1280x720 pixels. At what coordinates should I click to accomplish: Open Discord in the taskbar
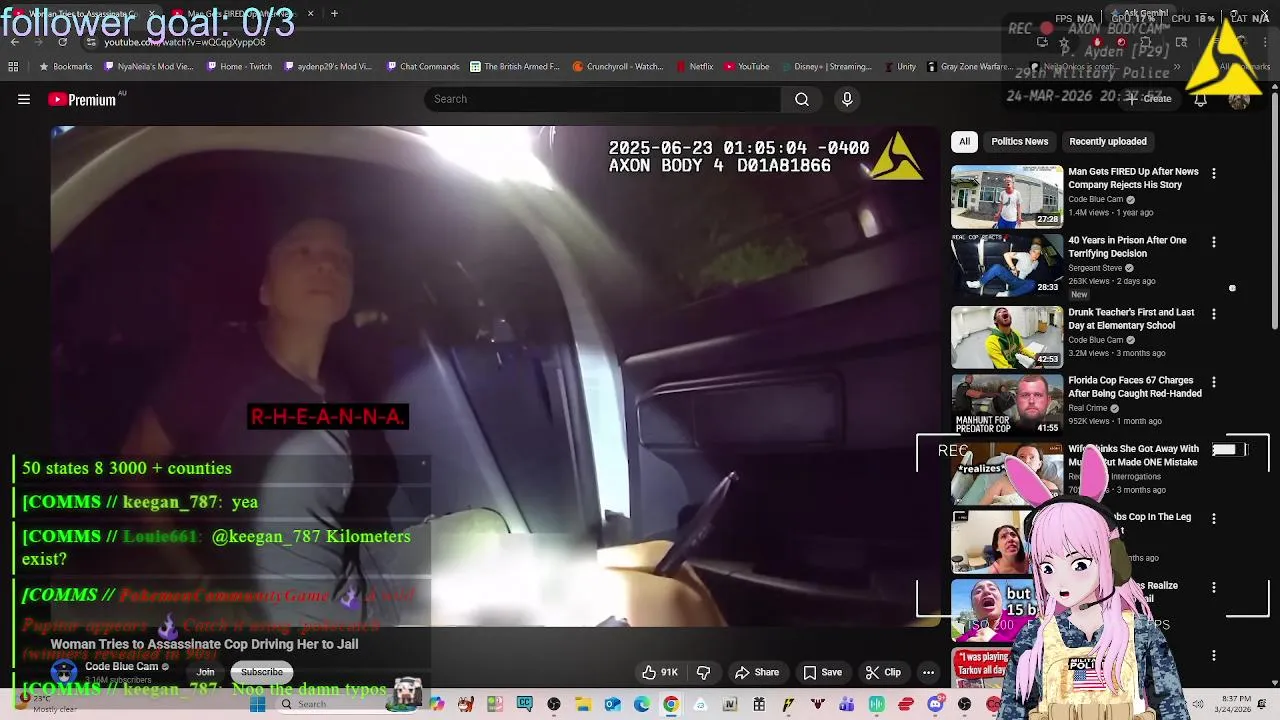pos(935,704)
